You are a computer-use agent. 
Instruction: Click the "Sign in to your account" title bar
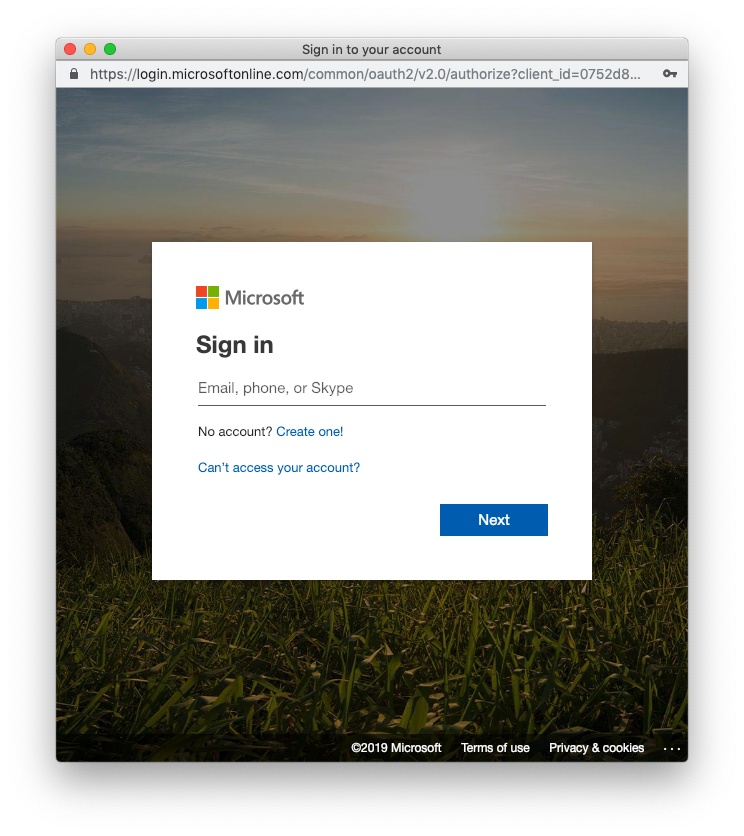click(371, 49)
